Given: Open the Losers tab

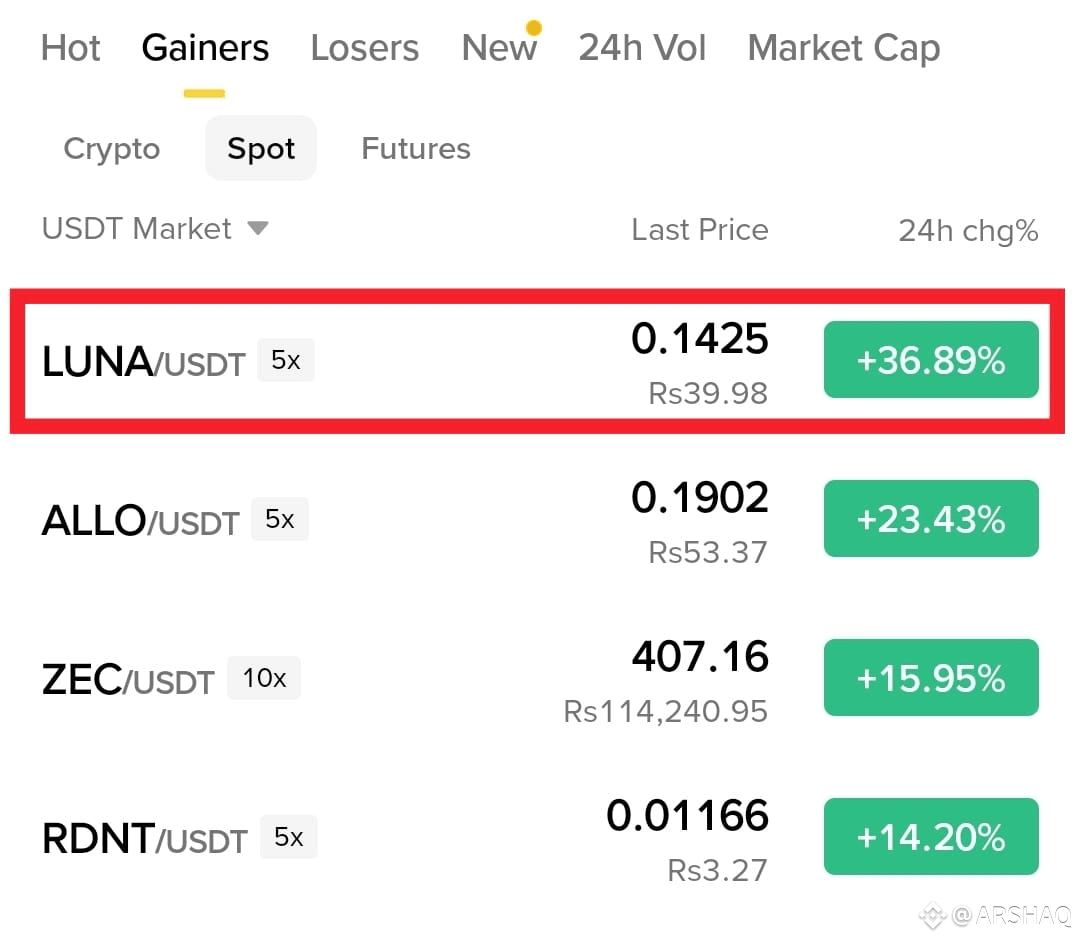Looking at the screenshot, I should tap(364, 48).
